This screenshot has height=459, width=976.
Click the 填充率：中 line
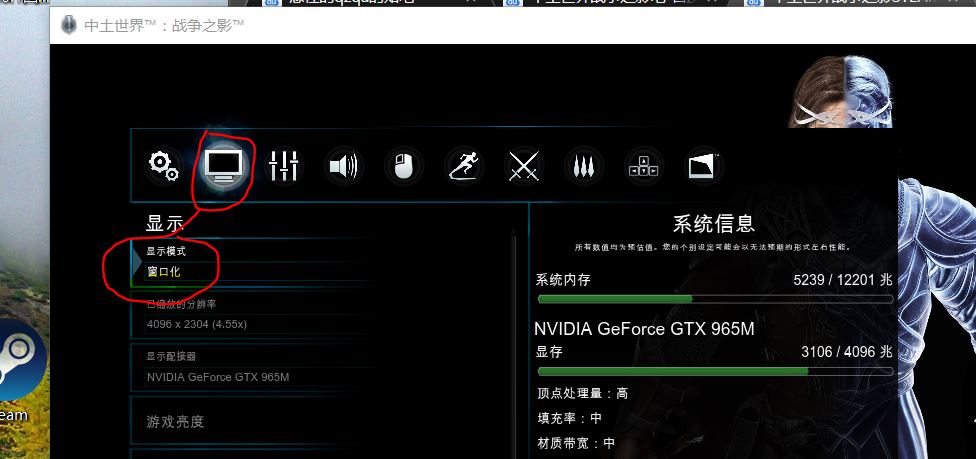(570, 418)
